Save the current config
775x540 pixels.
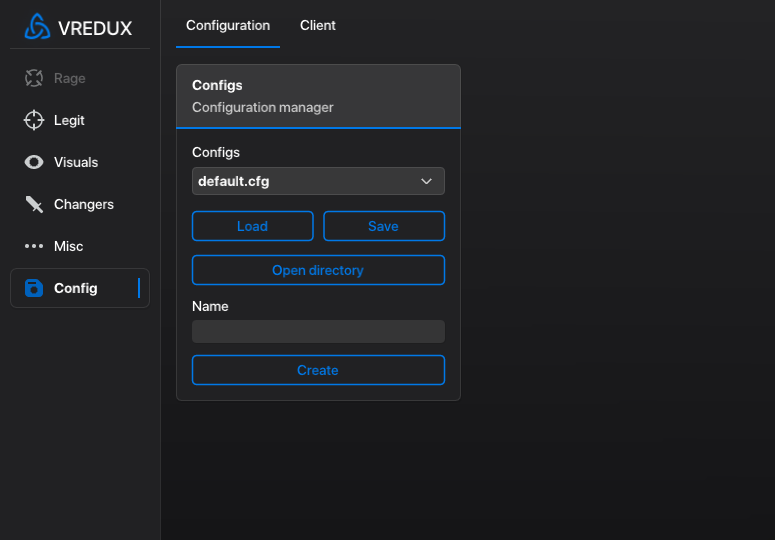click(x=384, y=226)
